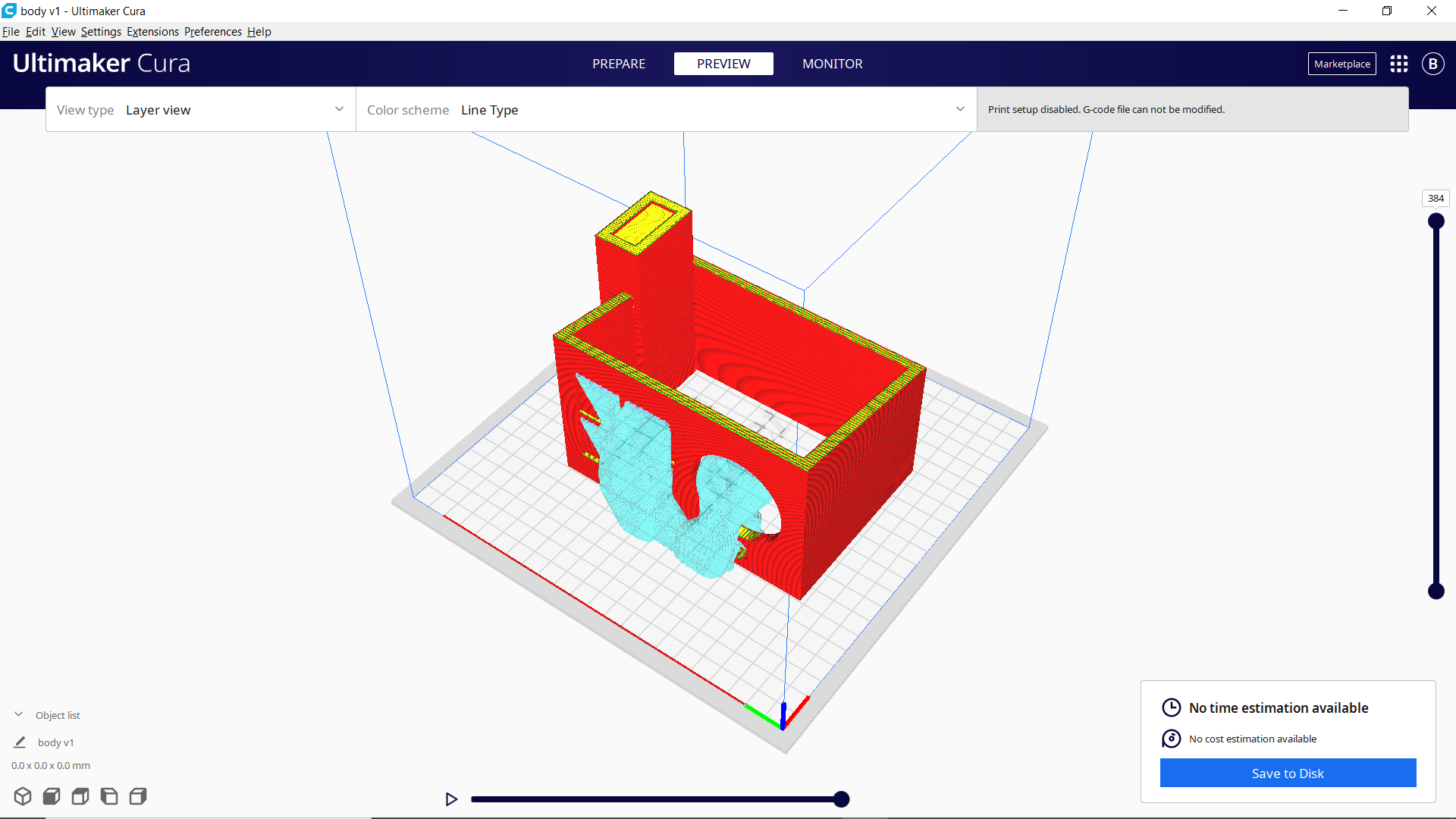Select the 3D perspective view cube icon

pyautogui.click(x=23, y=796)
